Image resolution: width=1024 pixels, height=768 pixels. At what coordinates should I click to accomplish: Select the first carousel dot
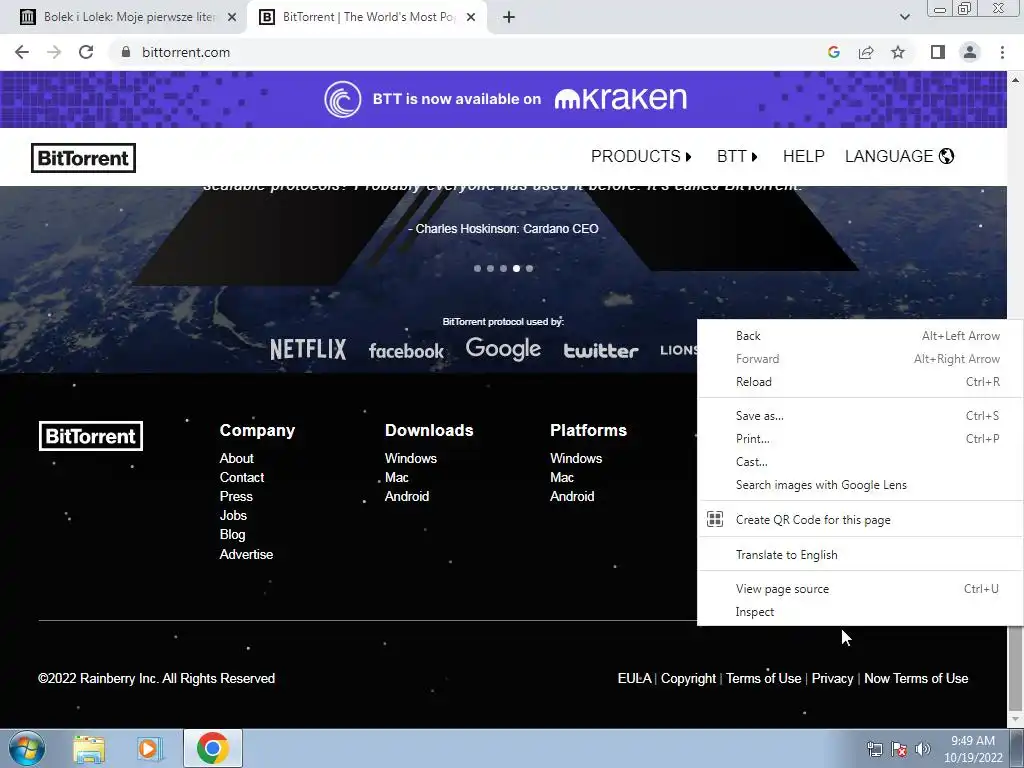click(477, 268)
